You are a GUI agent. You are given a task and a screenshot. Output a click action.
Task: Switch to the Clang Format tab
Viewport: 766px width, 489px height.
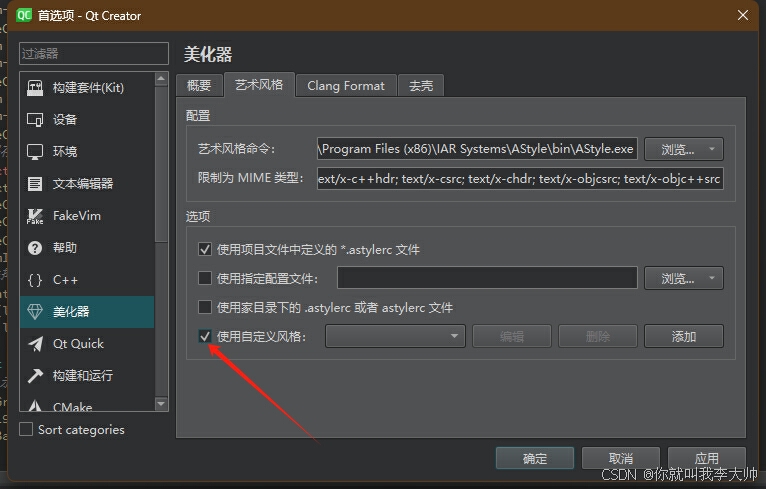(x=346, y=86)
